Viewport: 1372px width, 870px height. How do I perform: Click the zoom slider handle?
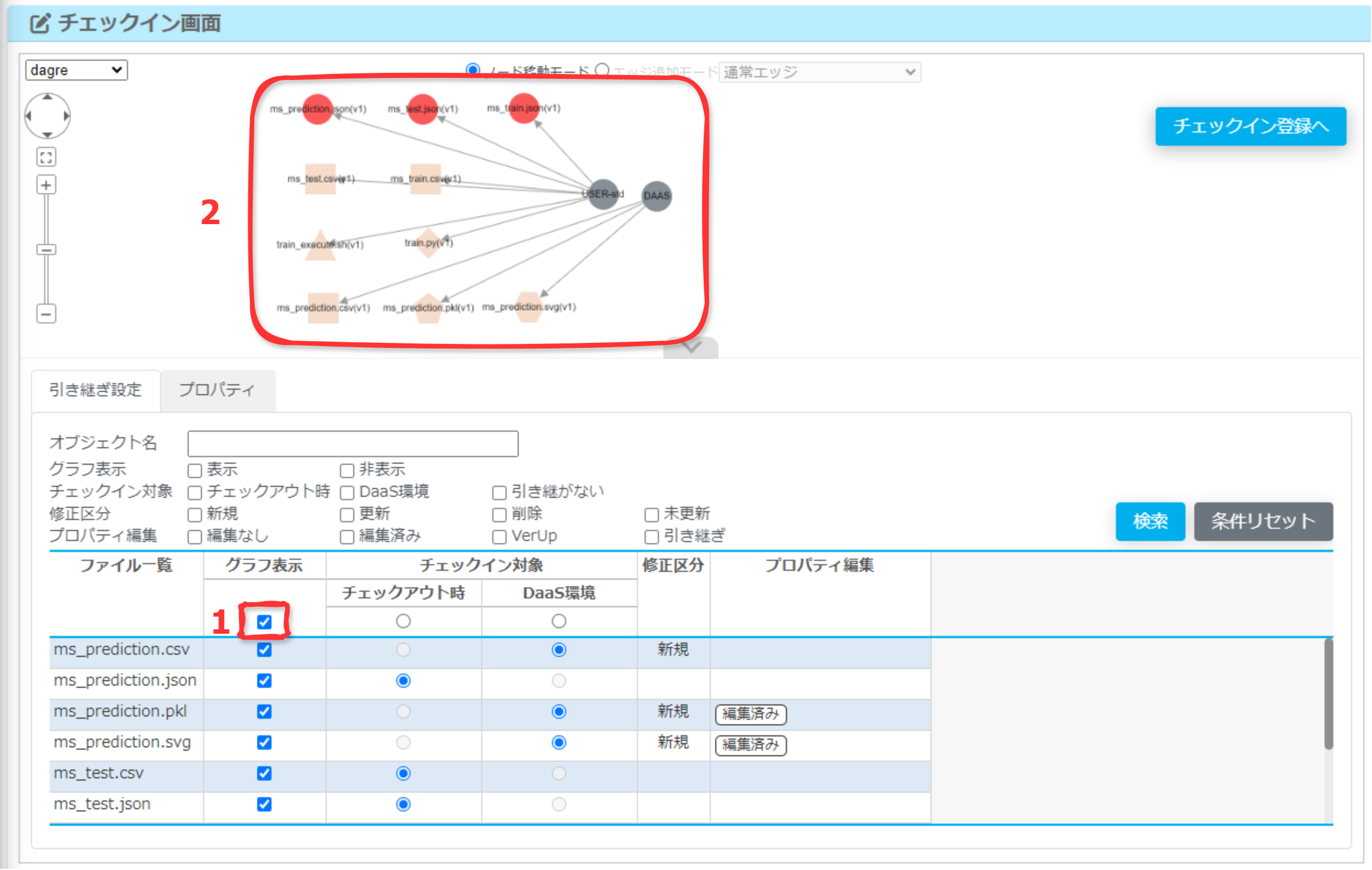tap(46, 250)
